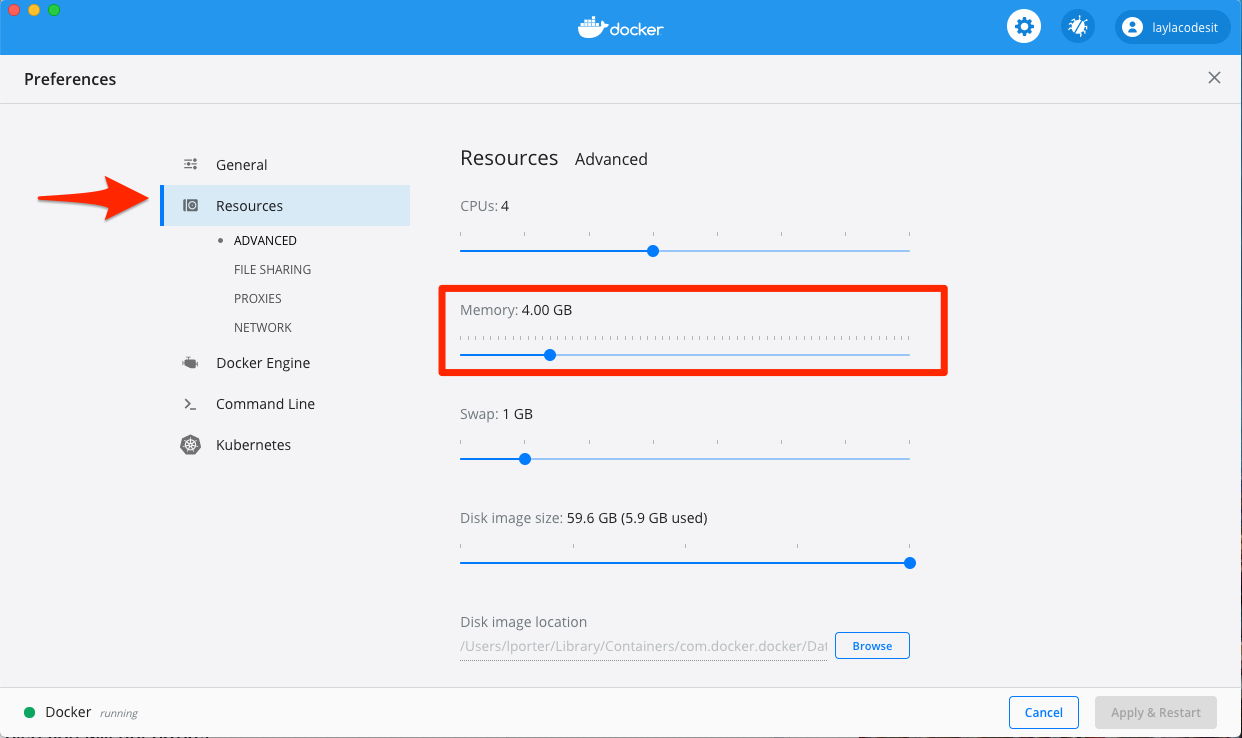Click the Command Line prompt icon

pyautogui.click(x=190, y=404)
